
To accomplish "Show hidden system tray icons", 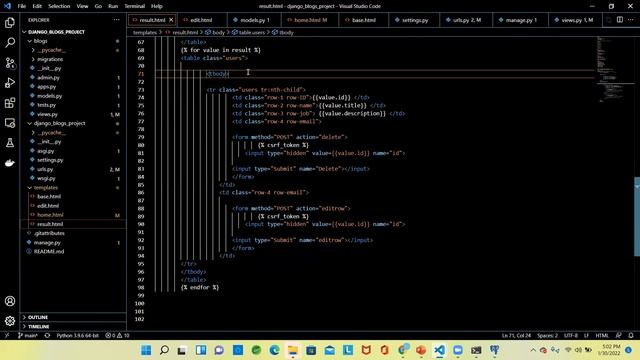I will tap(533, 350).
